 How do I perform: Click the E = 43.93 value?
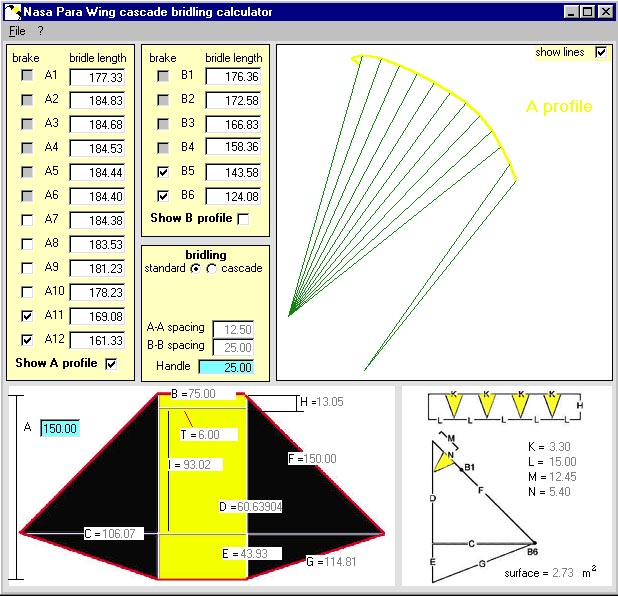[254, 553]
